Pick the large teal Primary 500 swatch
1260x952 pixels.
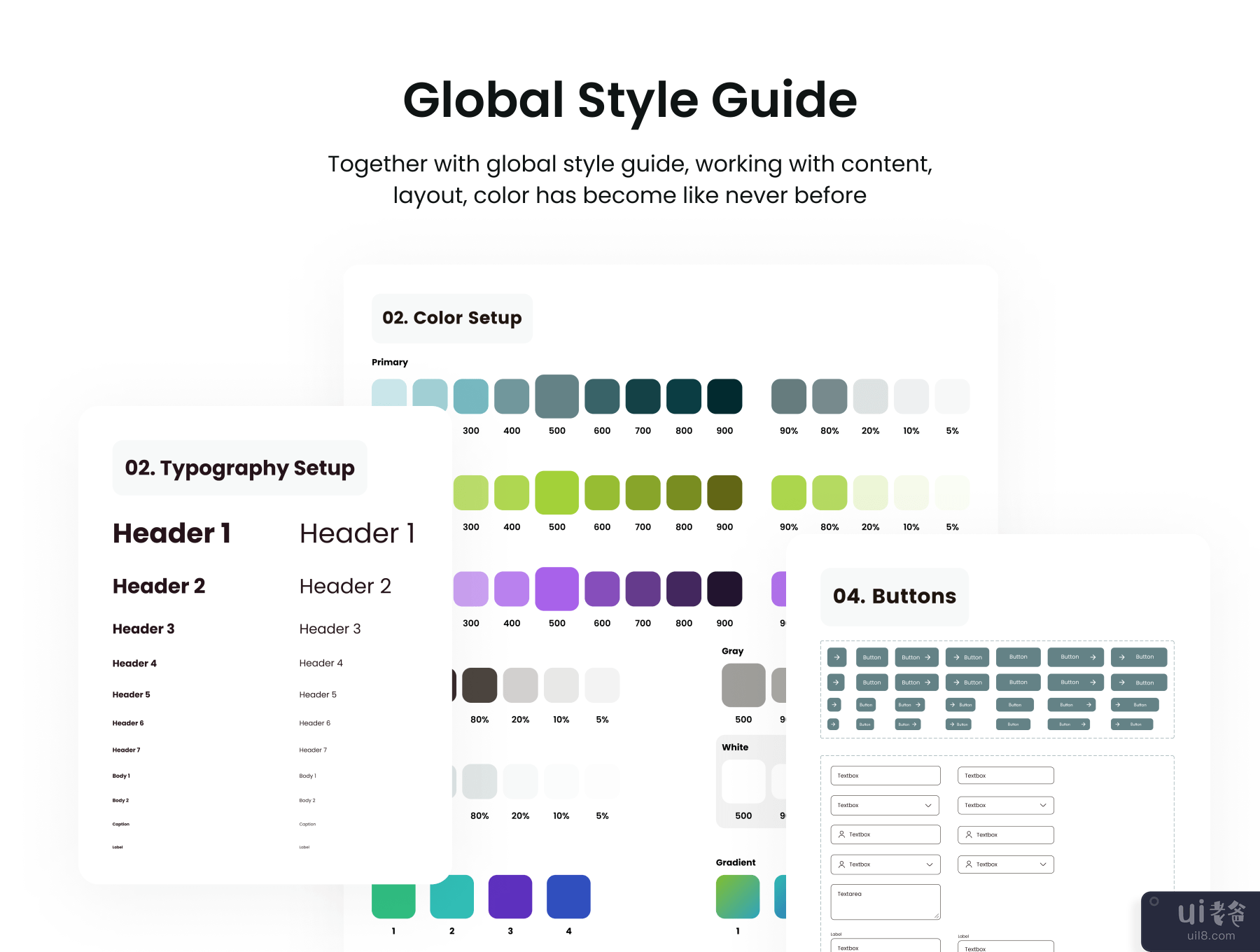(556, 396)
